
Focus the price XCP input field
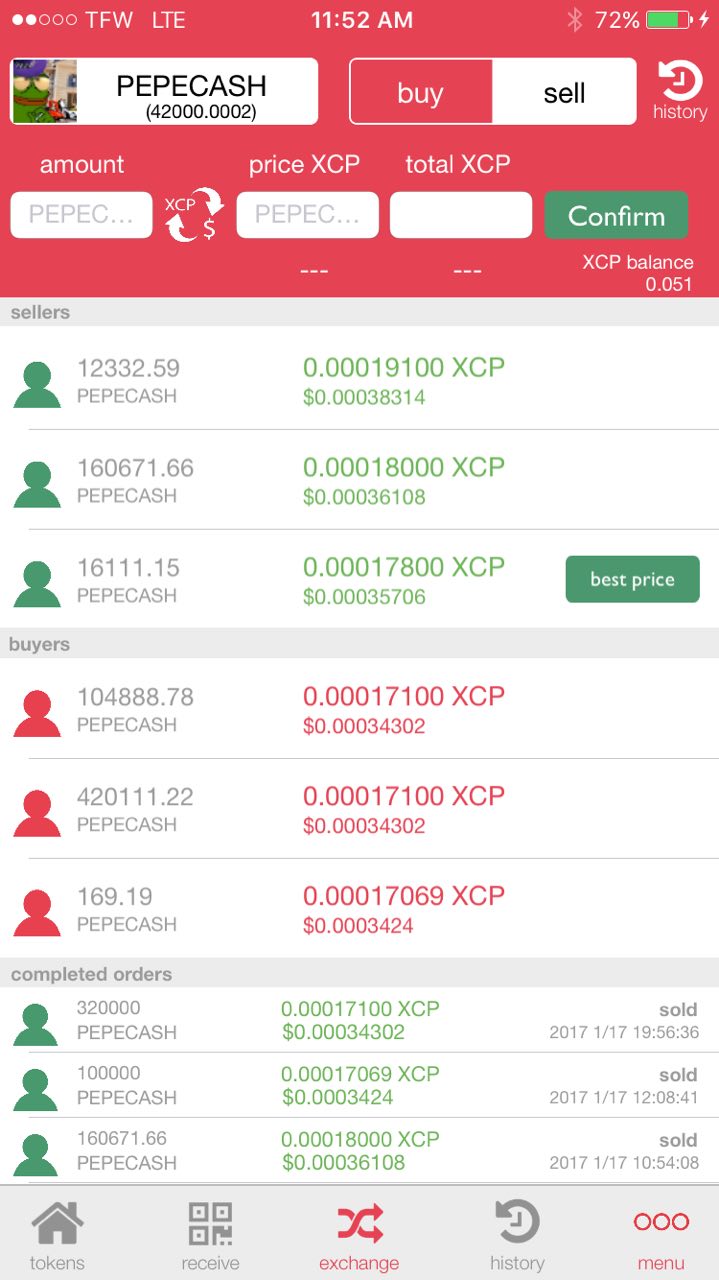click(307, 215)
